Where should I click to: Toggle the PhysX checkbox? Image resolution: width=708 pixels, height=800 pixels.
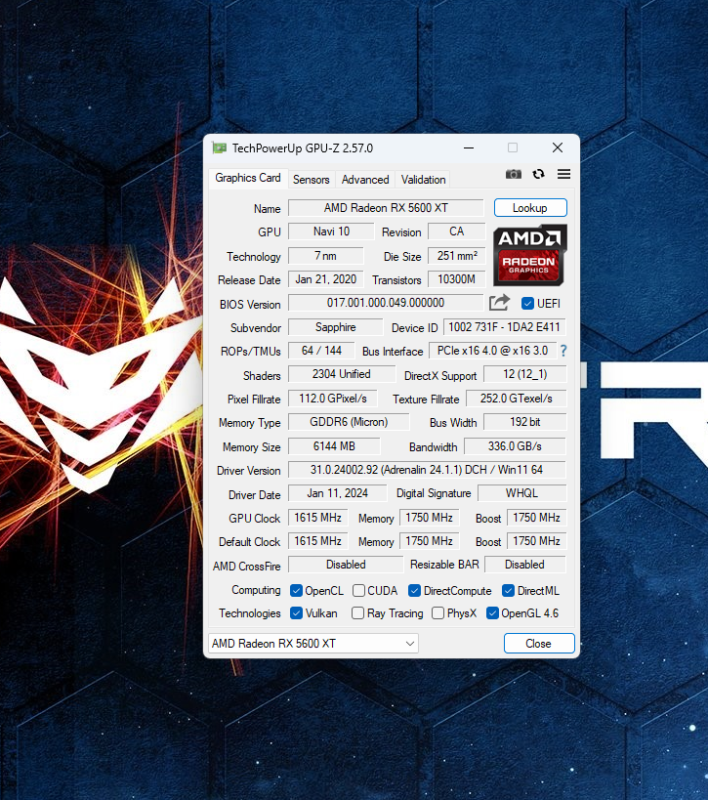coord(438,613)
